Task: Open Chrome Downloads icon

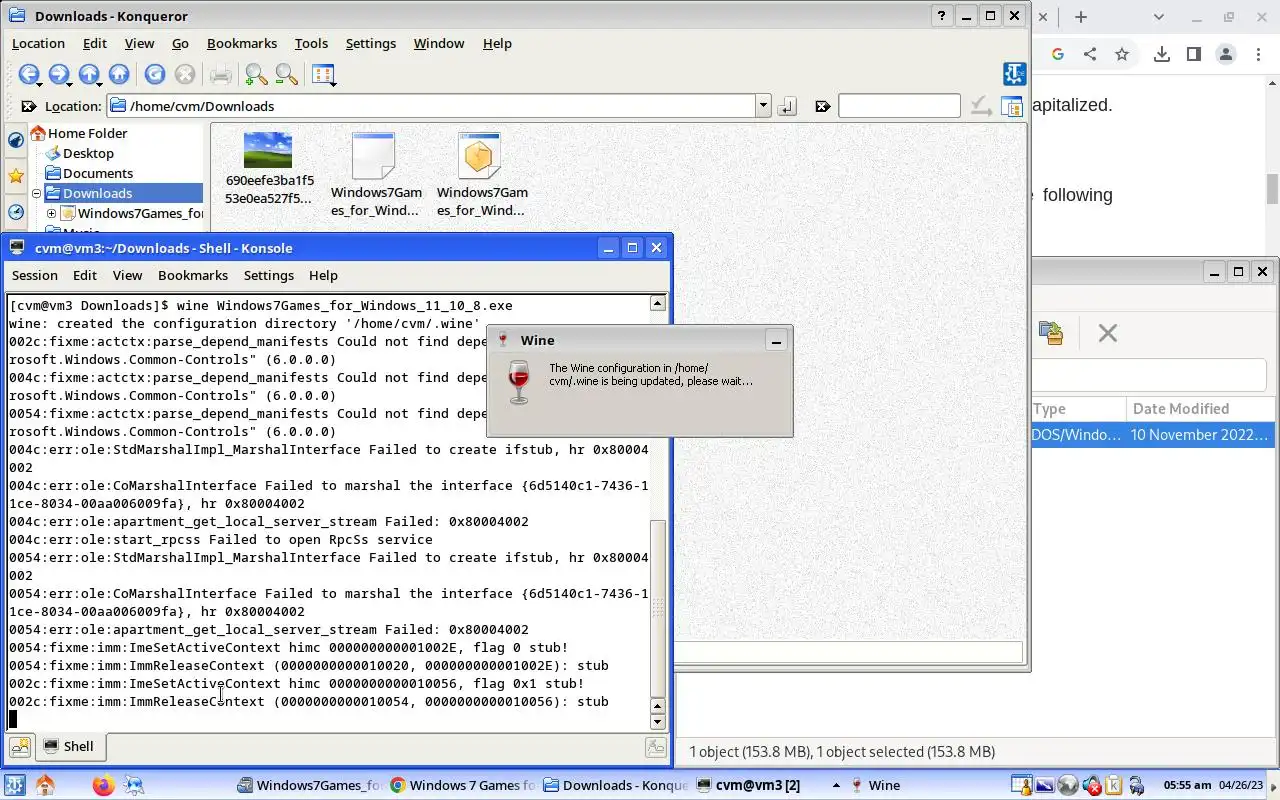Action: (1161, 54)
